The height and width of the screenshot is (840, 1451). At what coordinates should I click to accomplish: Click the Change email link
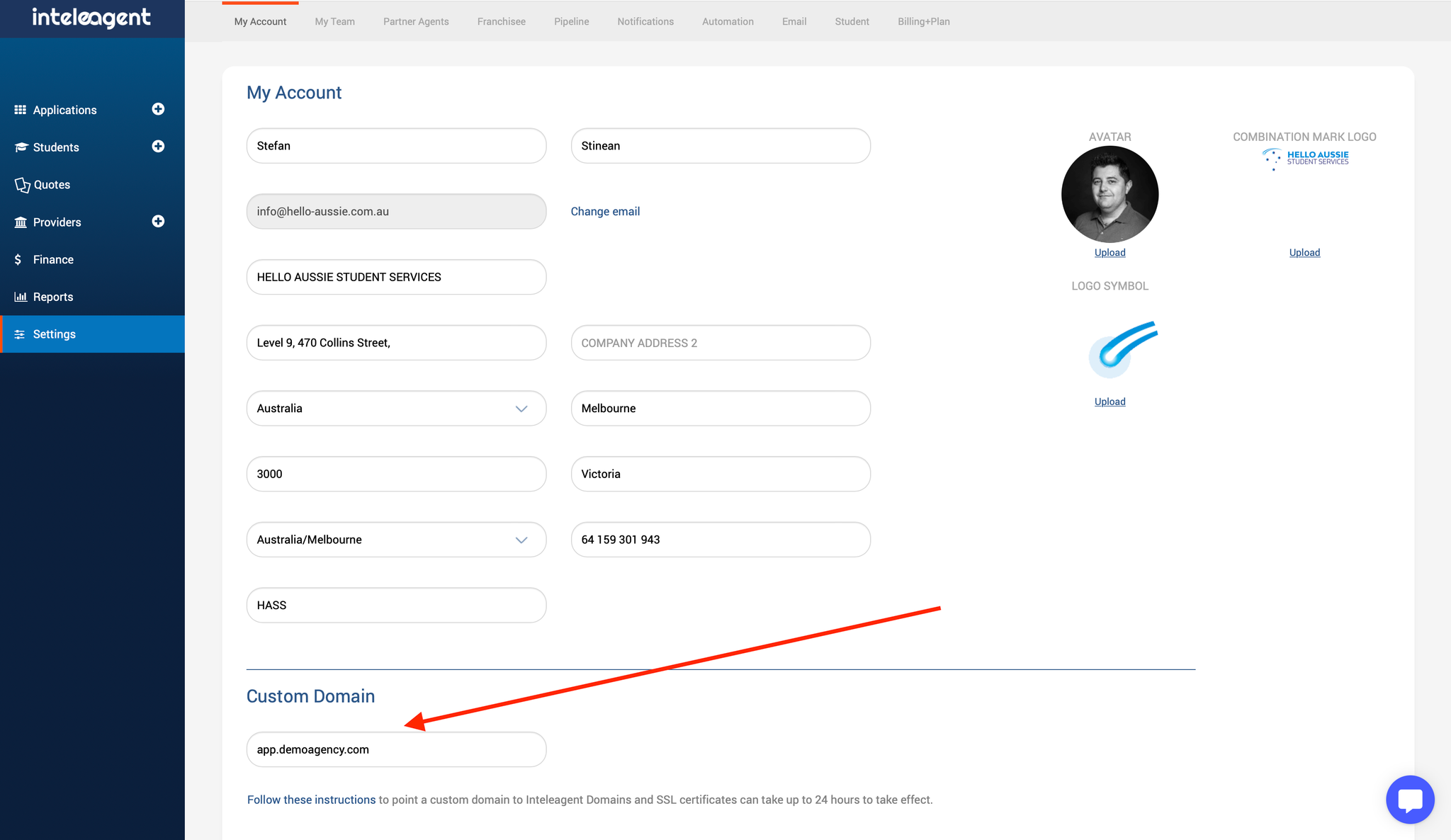(x=605, y=212)
